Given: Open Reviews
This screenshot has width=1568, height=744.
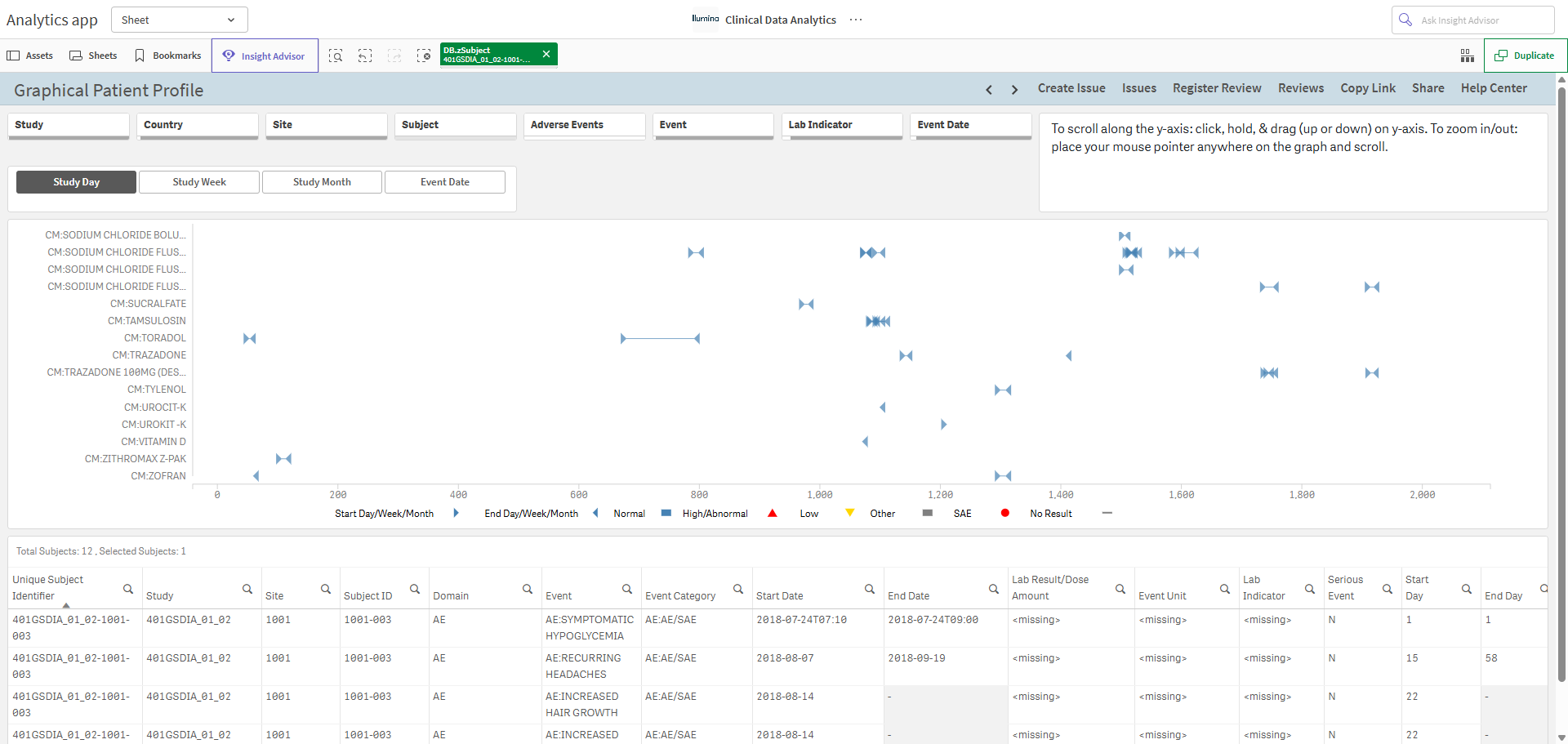Looking at the screenshot, I should (x=1301, y=88).
